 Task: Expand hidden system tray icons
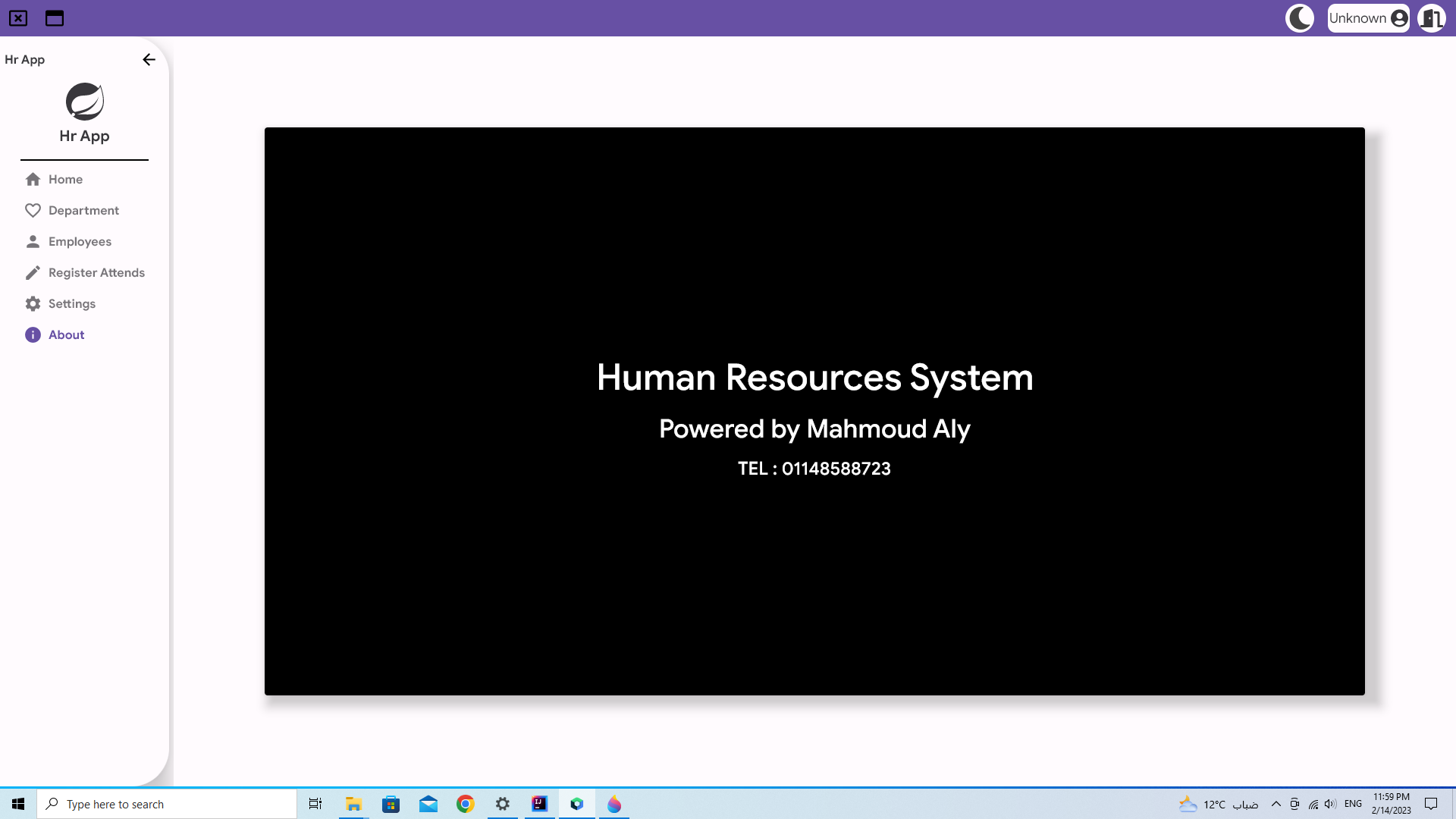[x=1276, y=804]
